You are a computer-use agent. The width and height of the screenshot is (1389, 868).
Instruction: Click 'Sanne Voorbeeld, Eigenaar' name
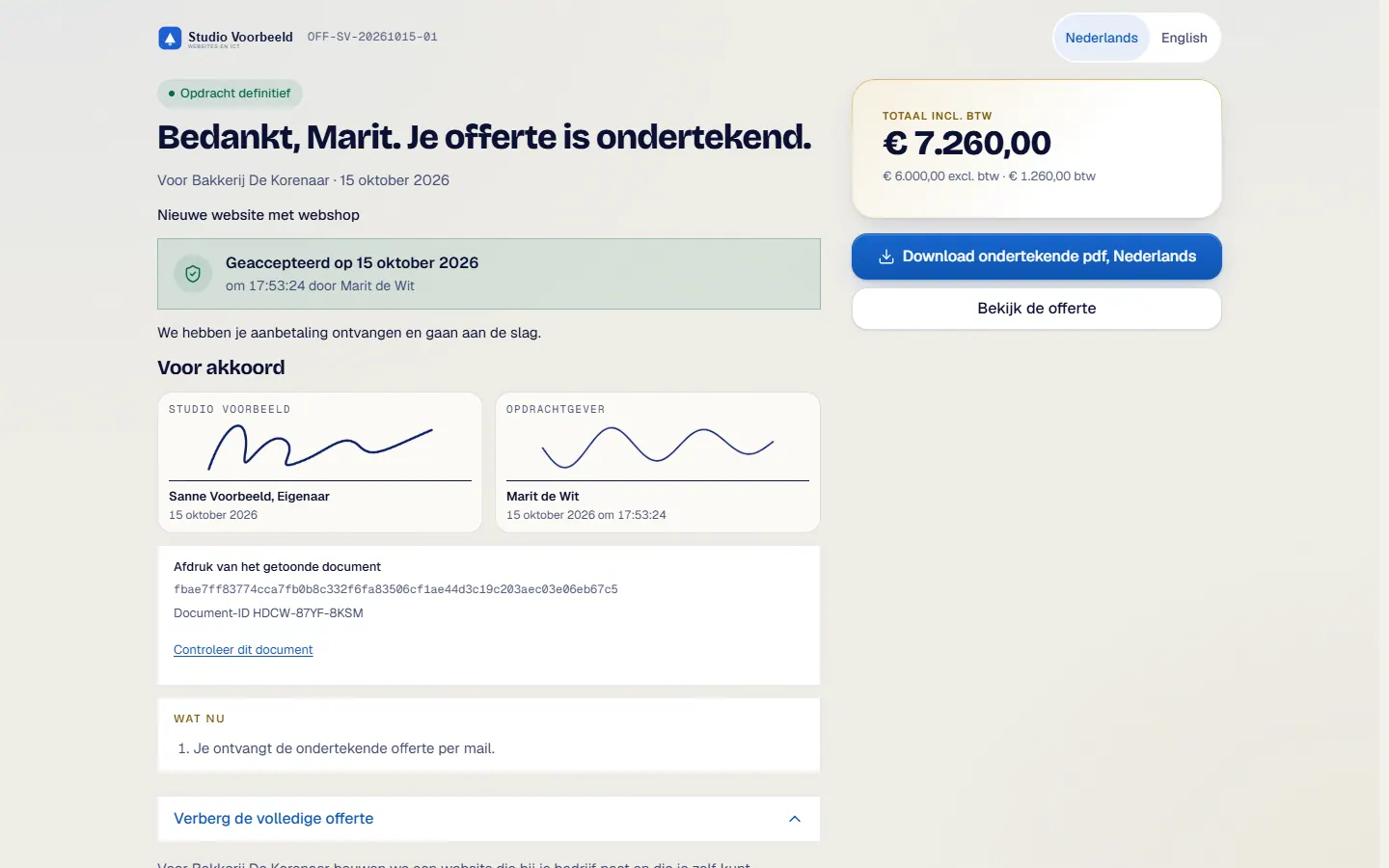point(249,497)
